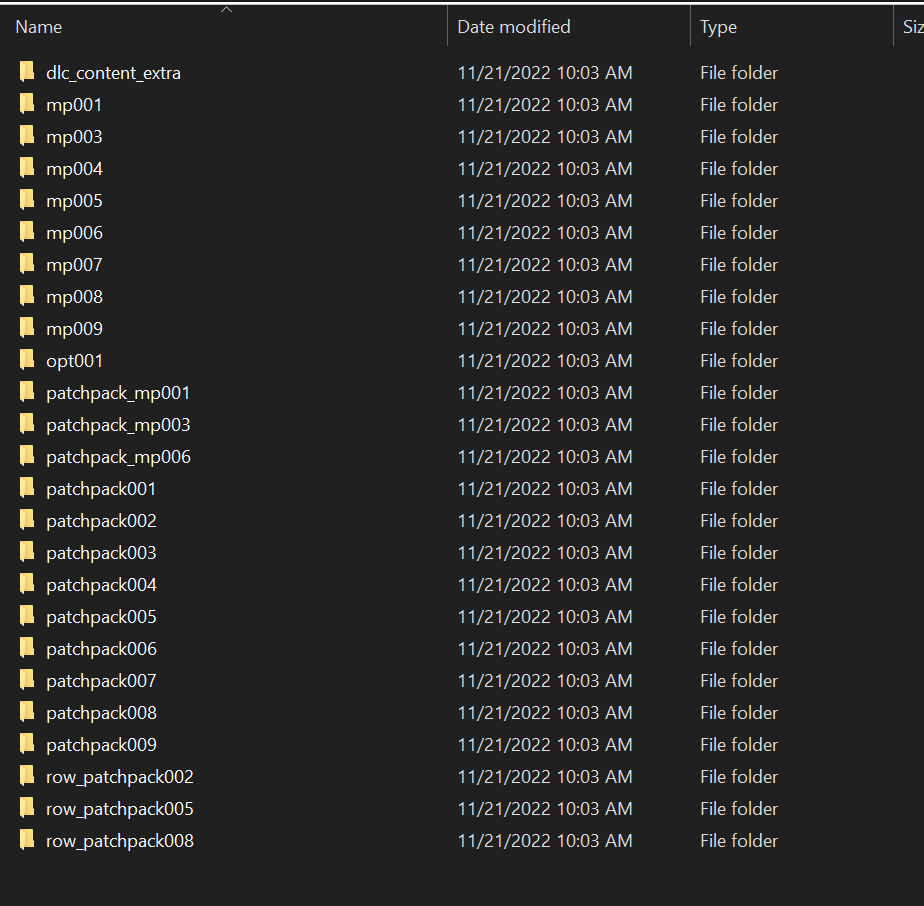Select the mp006 folder name
This screenshot has height=906, width=924.
pyautogui.click(x=74, y=233)
